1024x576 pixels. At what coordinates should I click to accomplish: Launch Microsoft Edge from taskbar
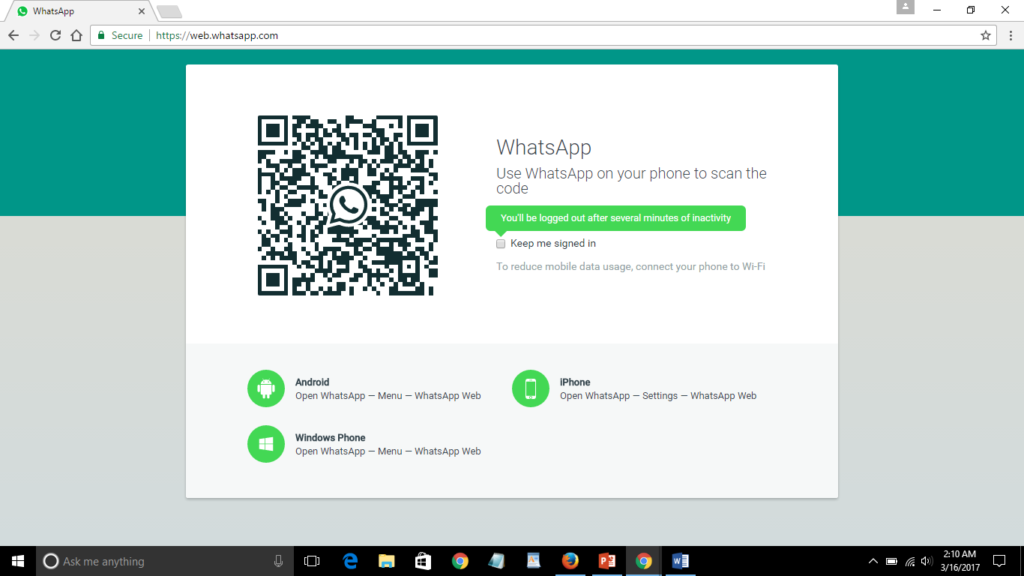(350, 561)
